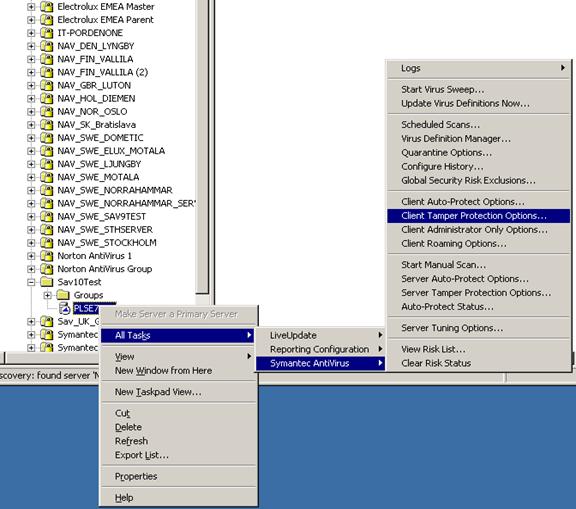Open Server Tamper Protection Options

pos(478,293)
